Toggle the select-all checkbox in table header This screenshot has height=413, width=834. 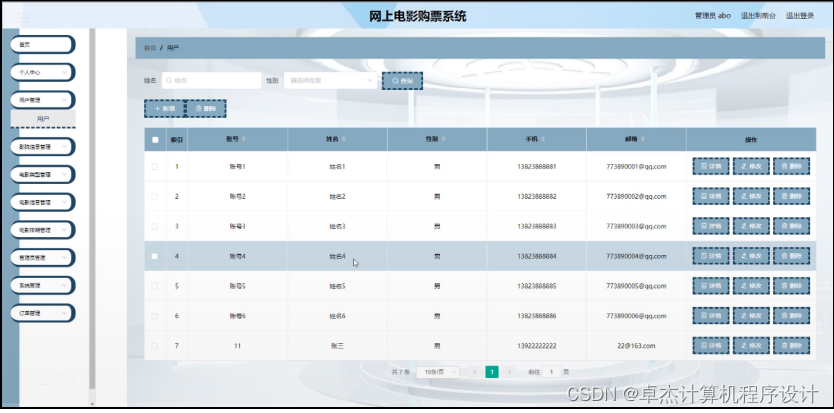tap(155, 140)
